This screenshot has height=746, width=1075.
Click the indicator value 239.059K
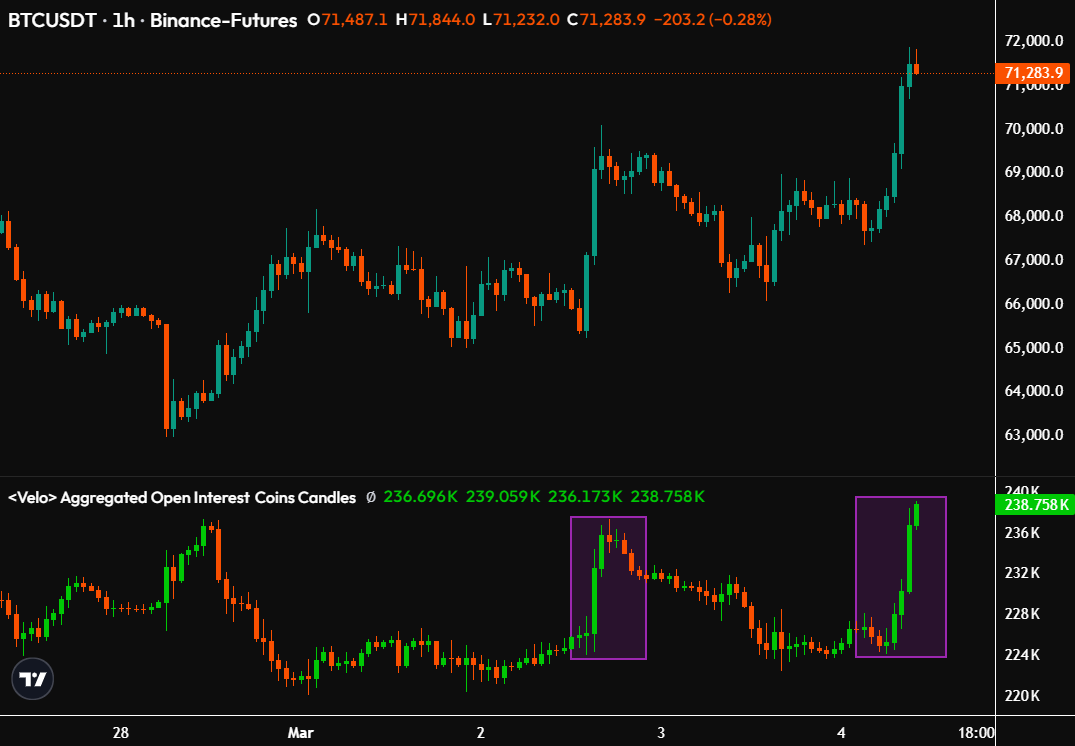[x=503, y=497]
